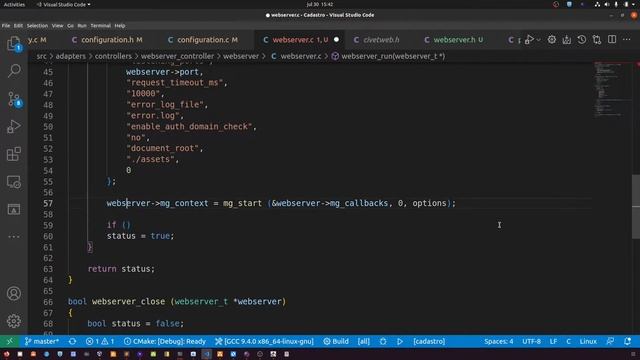The image size is (640, 360).
Task: Click the CMake debug bug icon in status bar
Action: pos(383,341)
